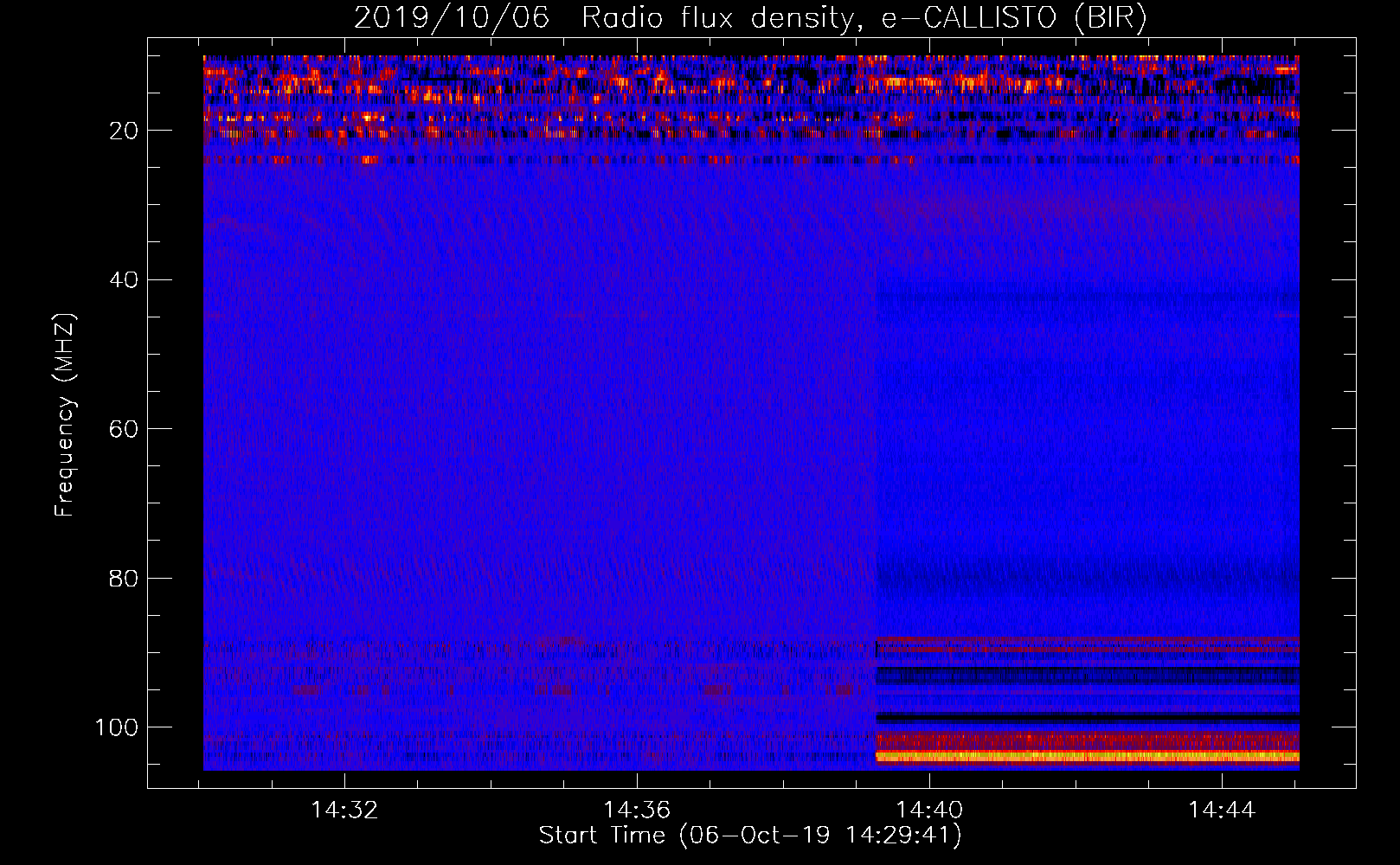Click the 14:36 time tick label
1400x865 pixels.
coord(637,811)
